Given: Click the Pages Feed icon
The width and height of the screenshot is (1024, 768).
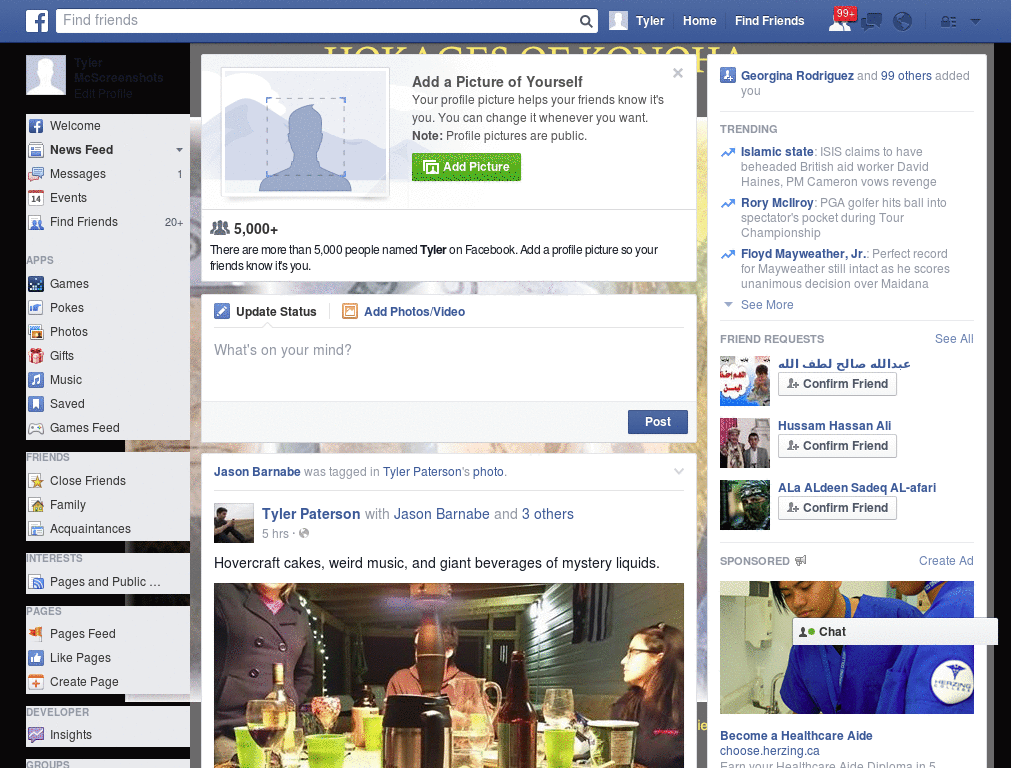Looking at the screenshot, I should (36, 633).
